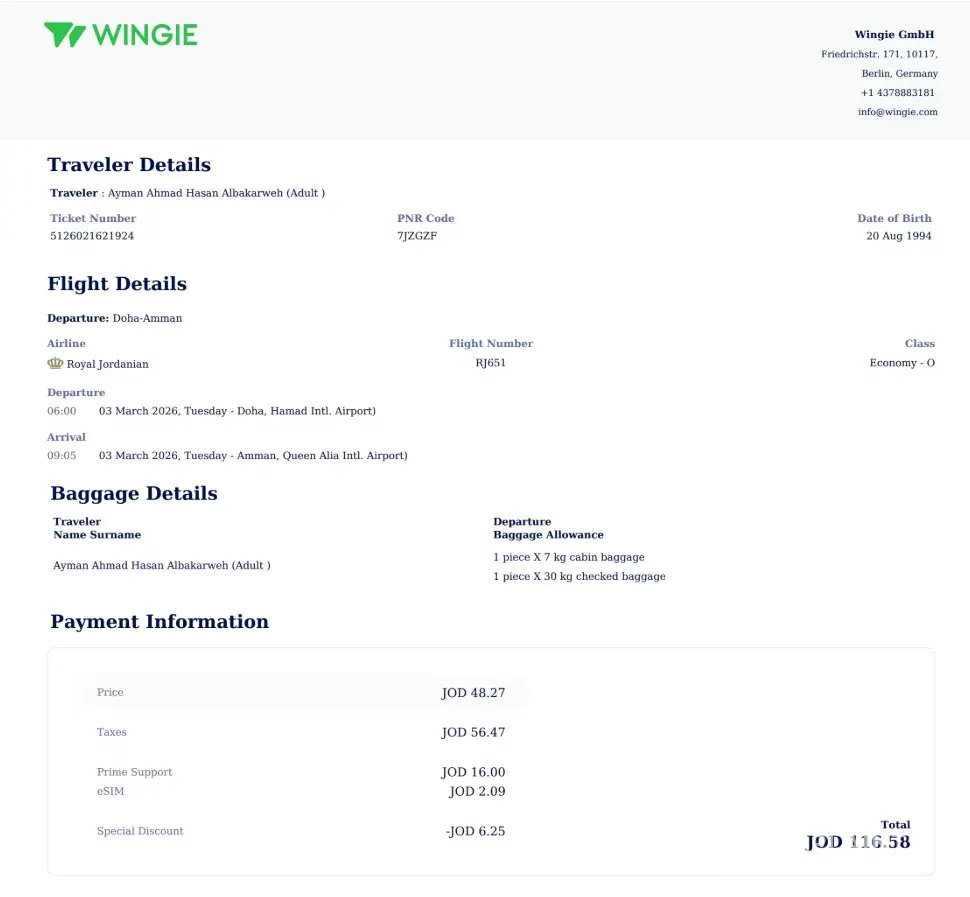Click the Special Discount amount
Image resolution: width=970 pixels, height=897 pixels.
(475, 831)
